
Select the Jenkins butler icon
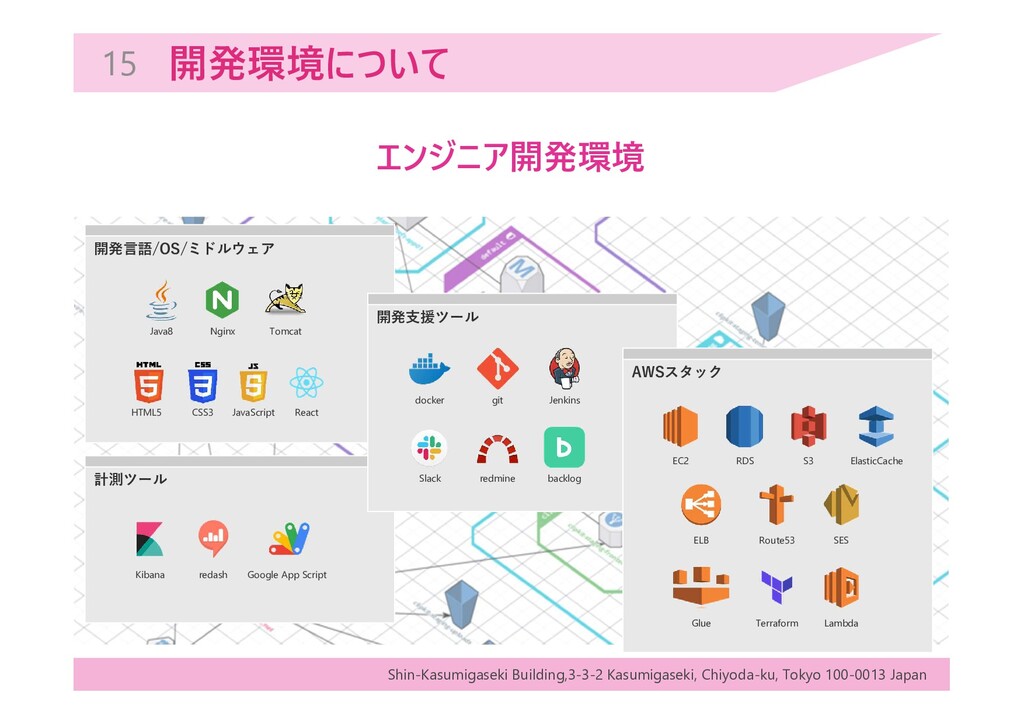(565, 368)
